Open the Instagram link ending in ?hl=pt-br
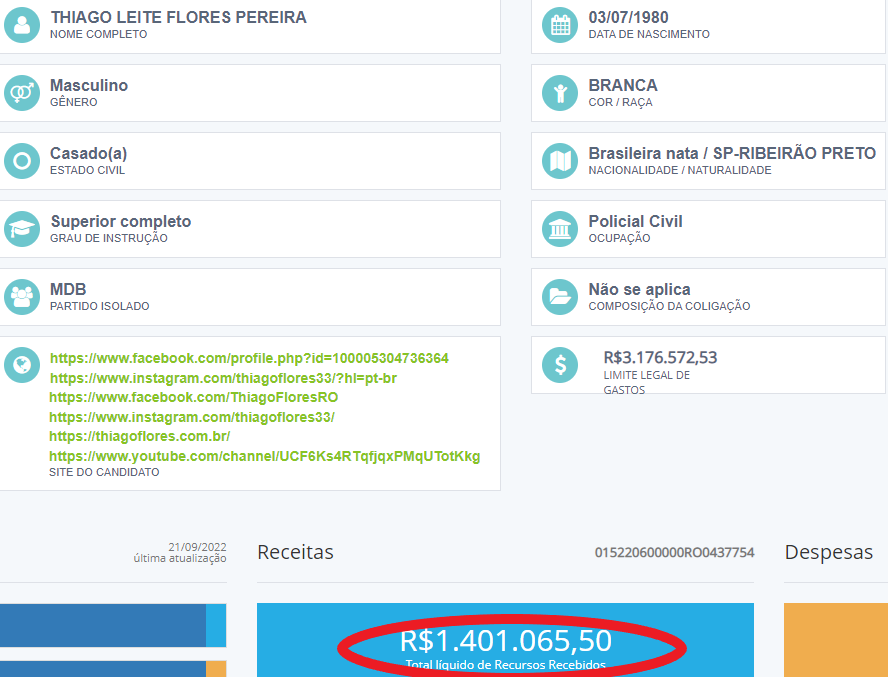The height and width of the screenshot is (677, 888). coord(223,378)
